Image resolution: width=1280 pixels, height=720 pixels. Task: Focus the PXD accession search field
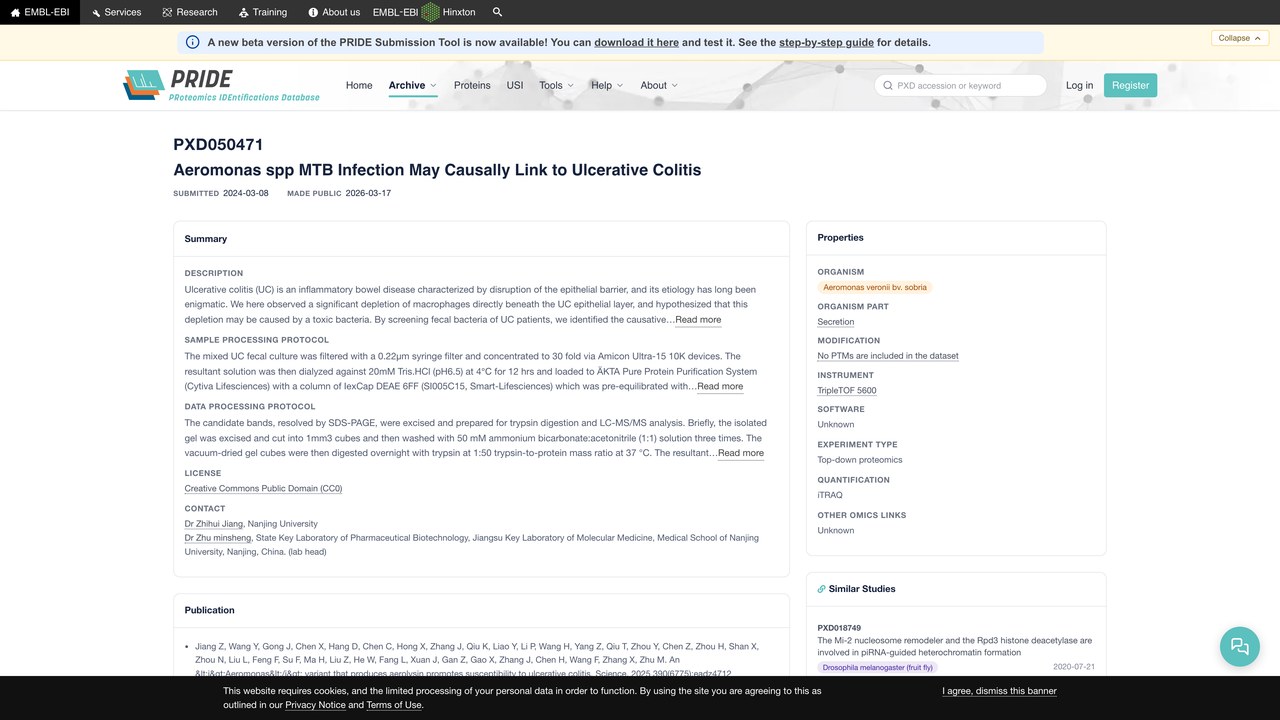pyautogui.click(x=960, y=86)
